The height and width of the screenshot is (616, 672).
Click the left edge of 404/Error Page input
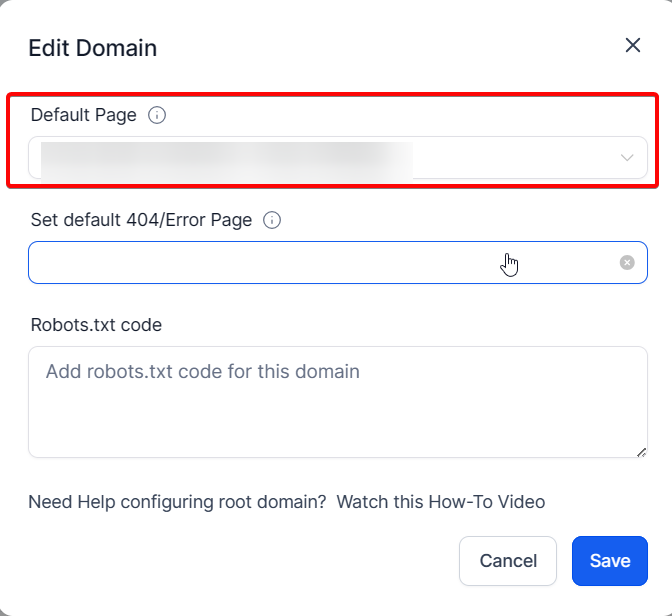coord(40,262)
